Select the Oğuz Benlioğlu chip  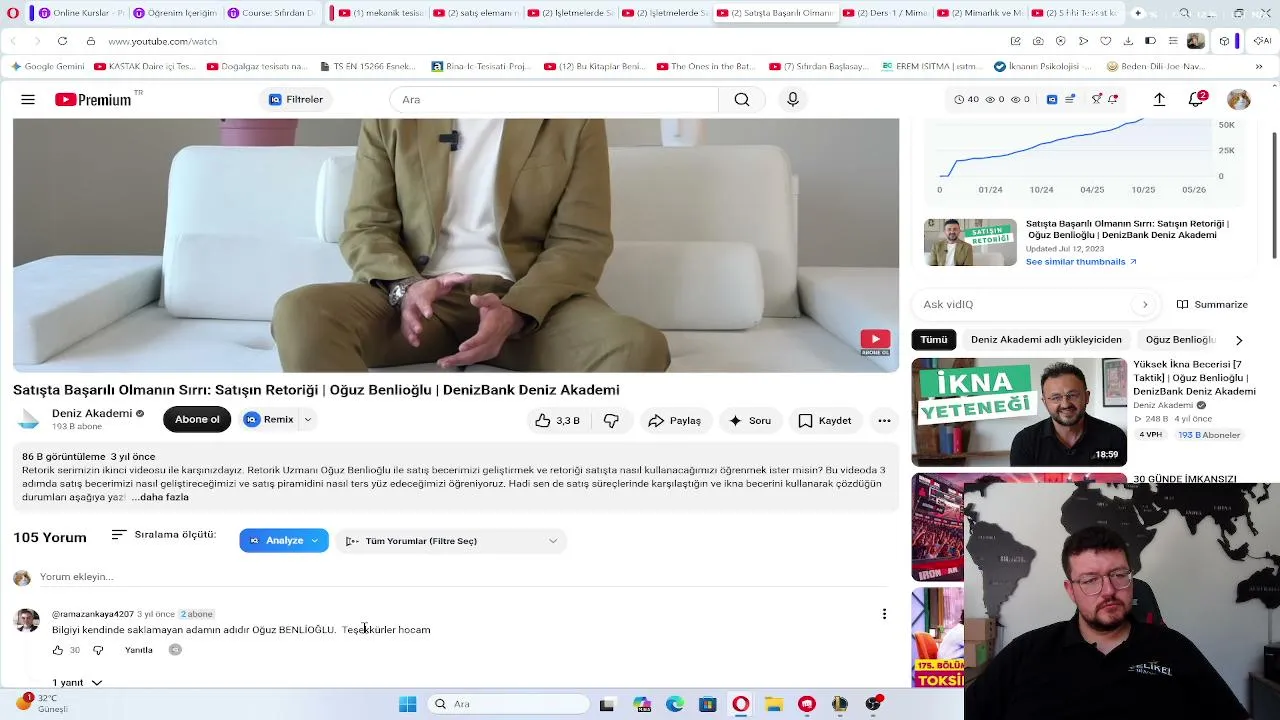(1180, 340)
